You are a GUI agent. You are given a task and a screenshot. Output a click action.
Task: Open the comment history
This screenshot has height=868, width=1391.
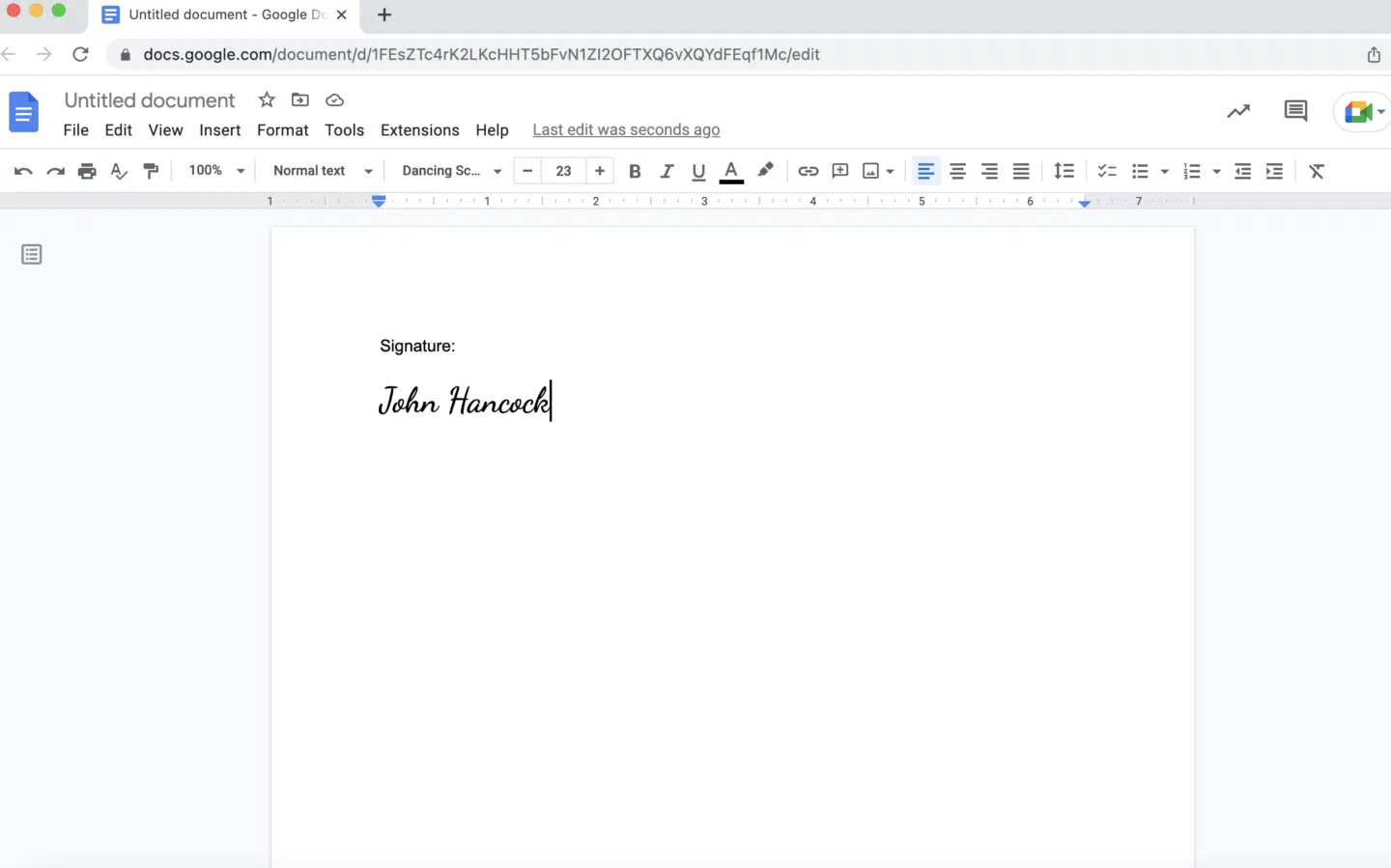tap(1295, 111)
